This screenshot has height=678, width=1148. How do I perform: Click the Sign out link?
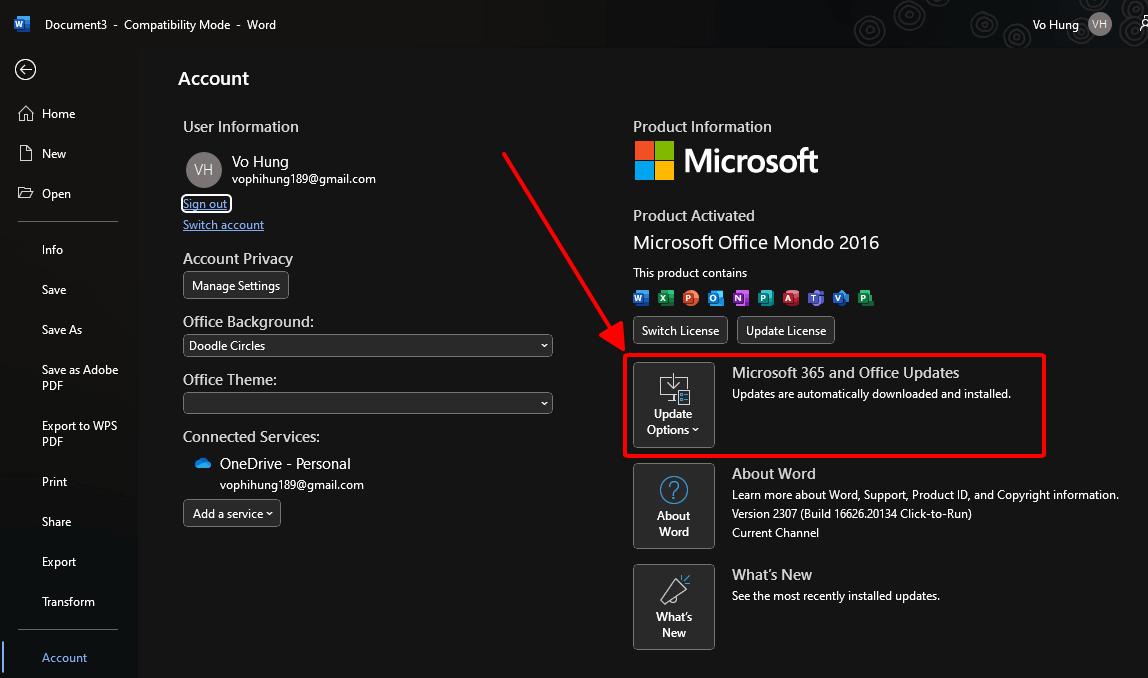point(206,203)
